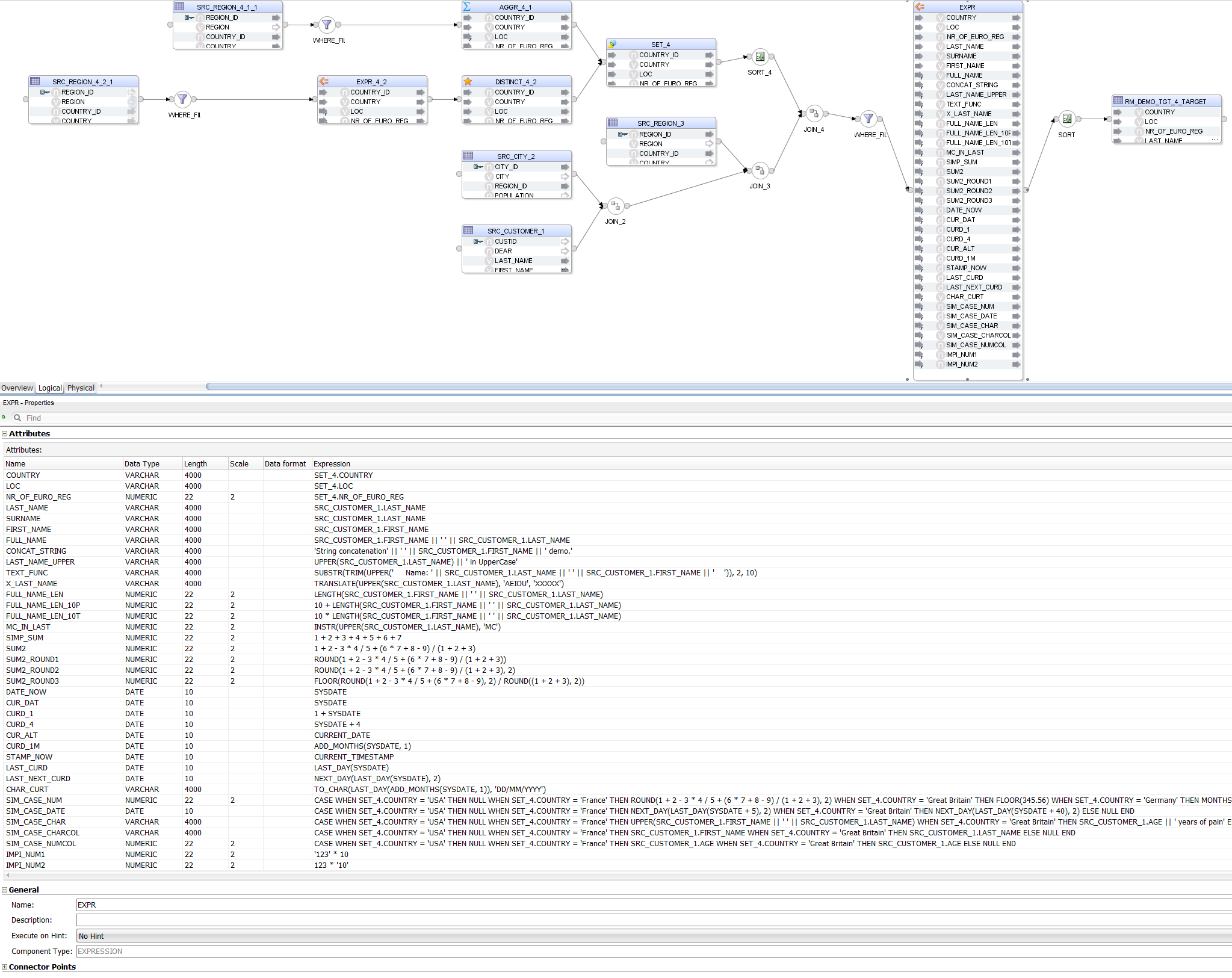This screenshot has height=978, width=1232.
Task: Collapse the General section
Action: click(4, 890)
